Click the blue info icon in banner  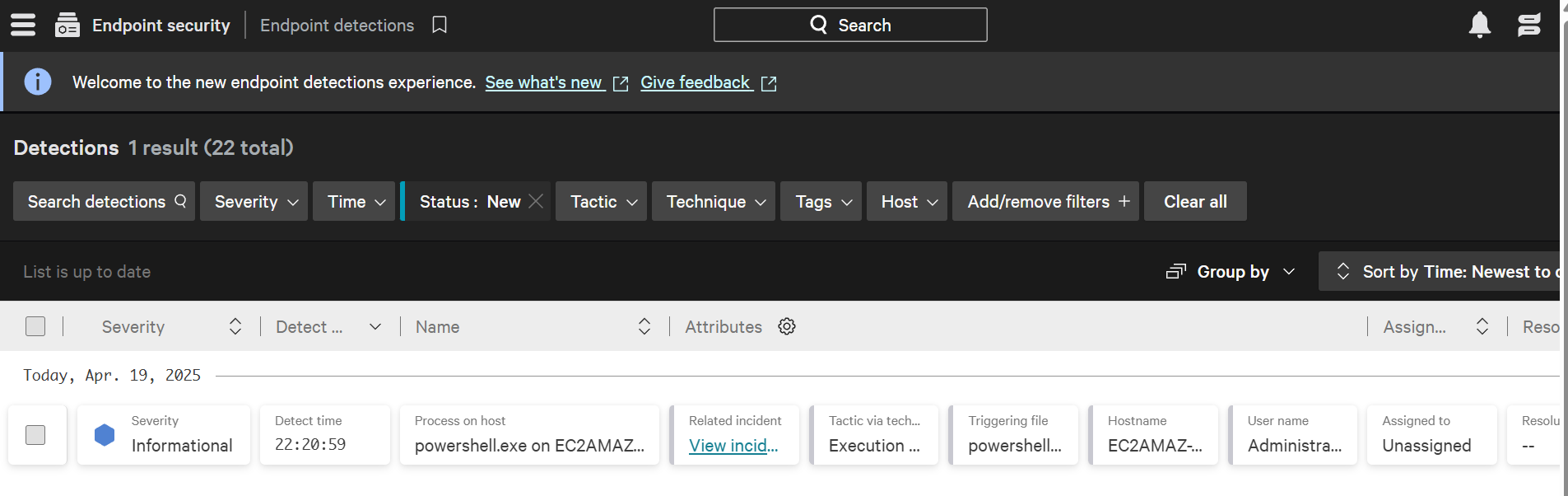pyautogui.click(x=38, y=82)
